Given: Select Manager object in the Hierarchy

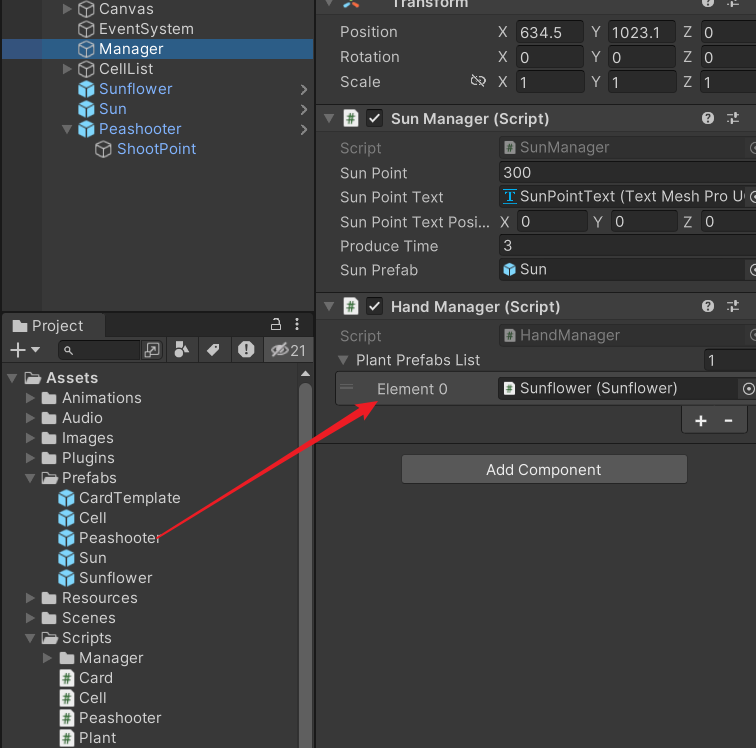Looking at the screenshot, I should (x=130, y=49).
